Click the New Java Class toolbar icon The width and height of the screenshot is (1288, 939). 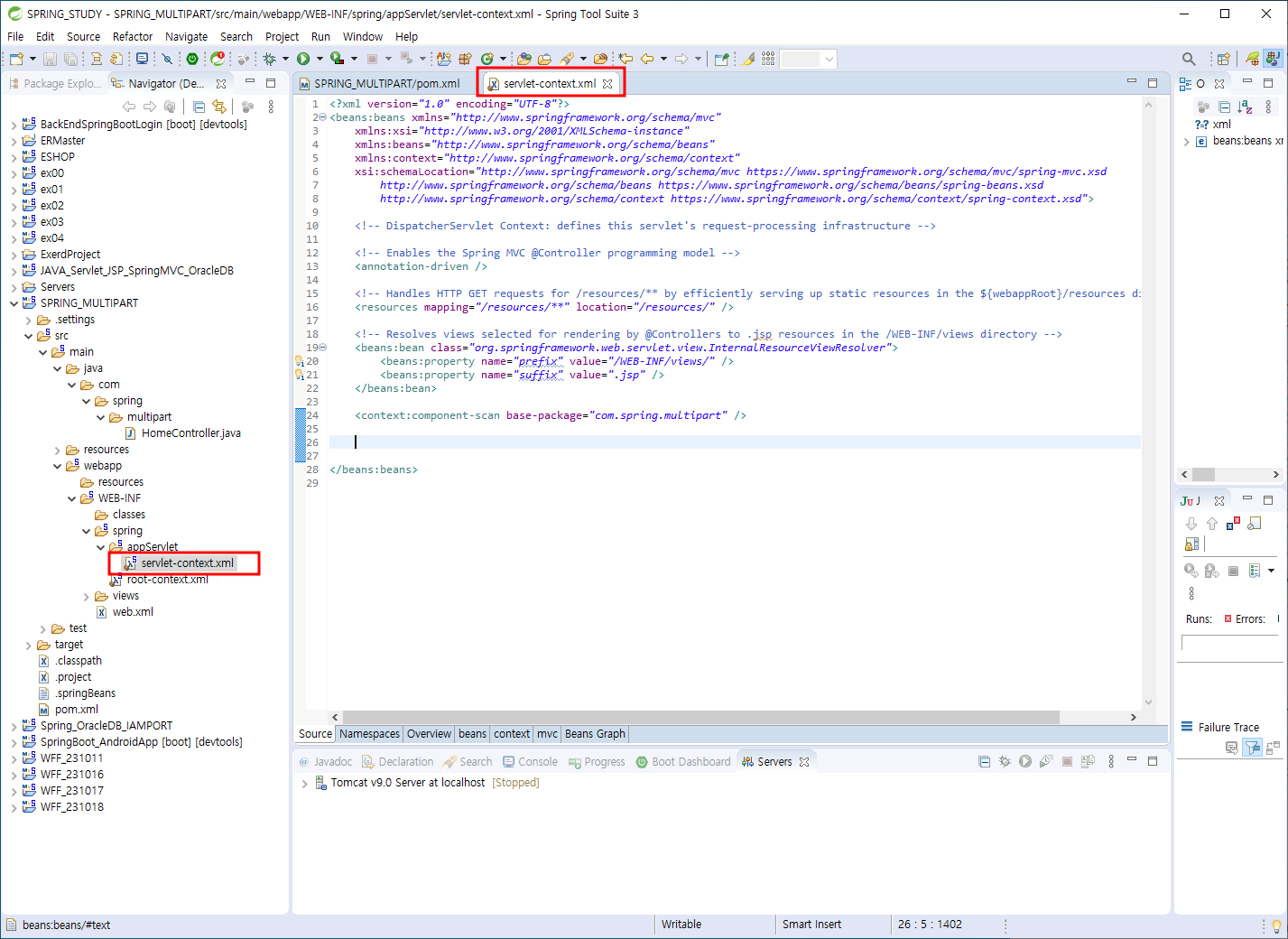point(487,59)
